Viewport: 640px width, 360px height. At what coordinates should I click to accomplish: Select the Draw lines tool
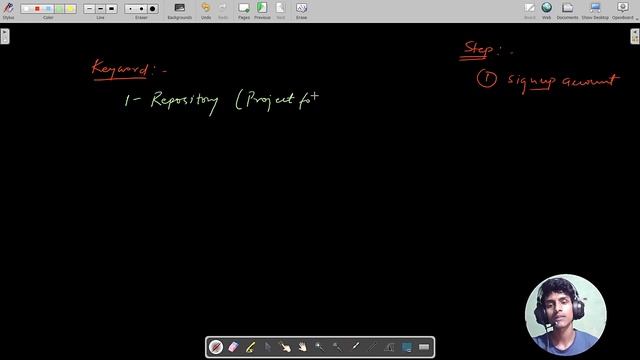click(x=372, y=347)
